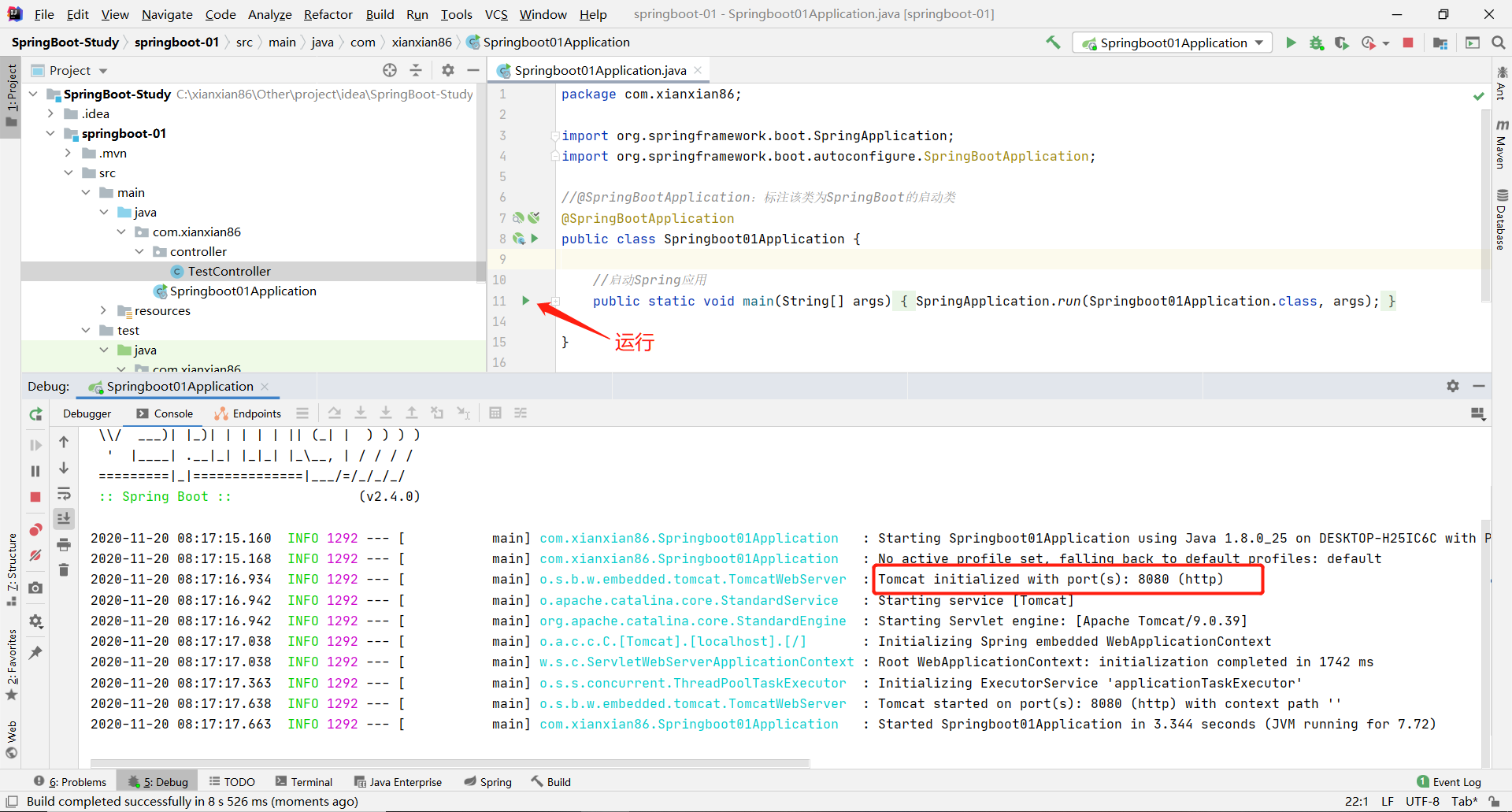The image size is (1512, 812).
Task: Click UTF-8 encoding in status bar
Action: click(1422, 801)
